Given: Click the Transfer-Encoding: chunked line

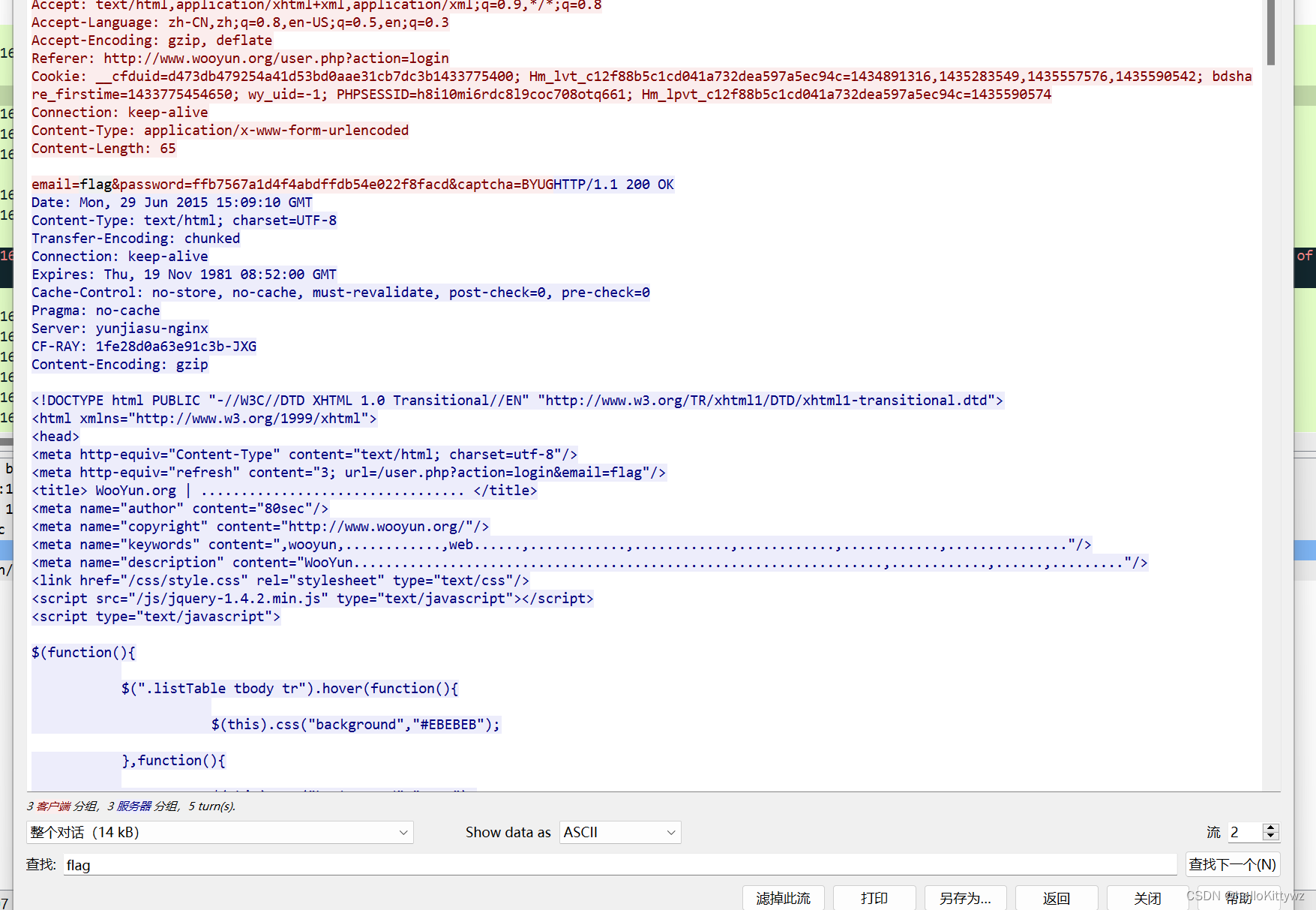Looking at the screenshot, I should (x=136, y=239).
